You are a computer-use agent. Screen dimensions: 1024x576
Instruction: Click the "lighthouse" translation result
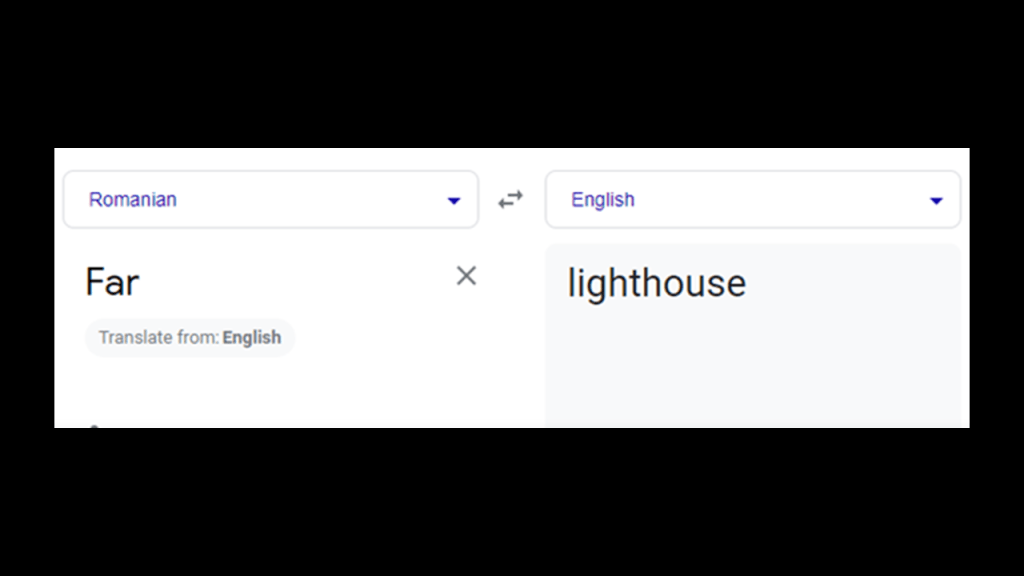point(657,284)
